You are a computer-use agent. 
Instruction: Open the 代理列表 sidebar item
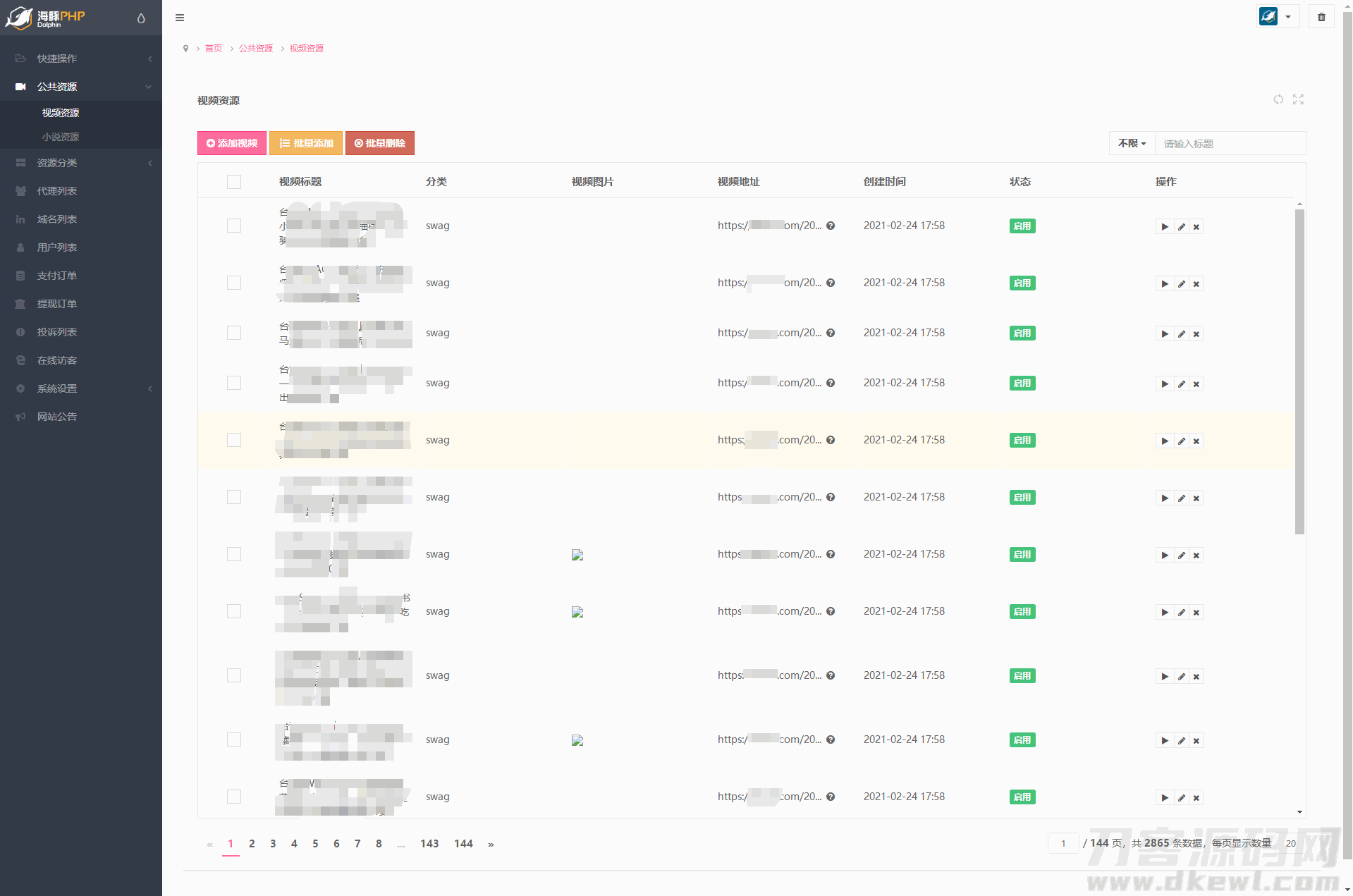click(57, 191)
